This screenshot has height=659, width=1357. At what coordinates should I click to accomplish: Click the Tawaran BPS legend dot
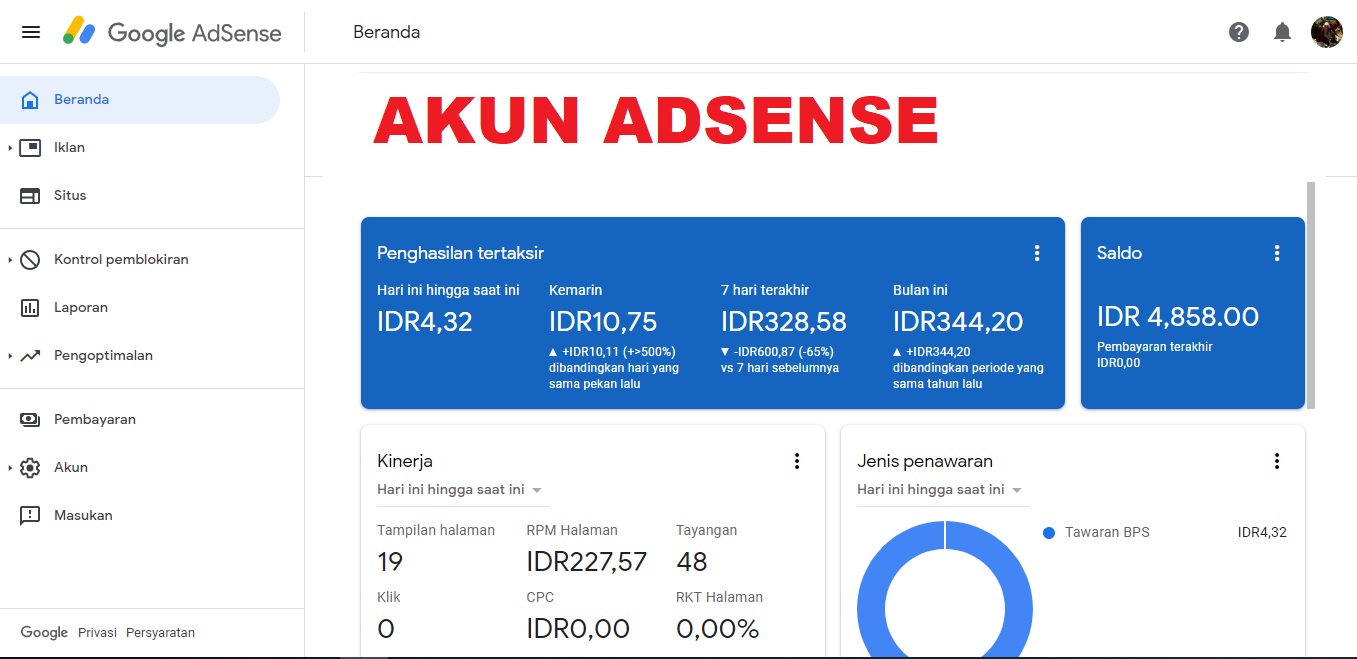pos(1049,533)
